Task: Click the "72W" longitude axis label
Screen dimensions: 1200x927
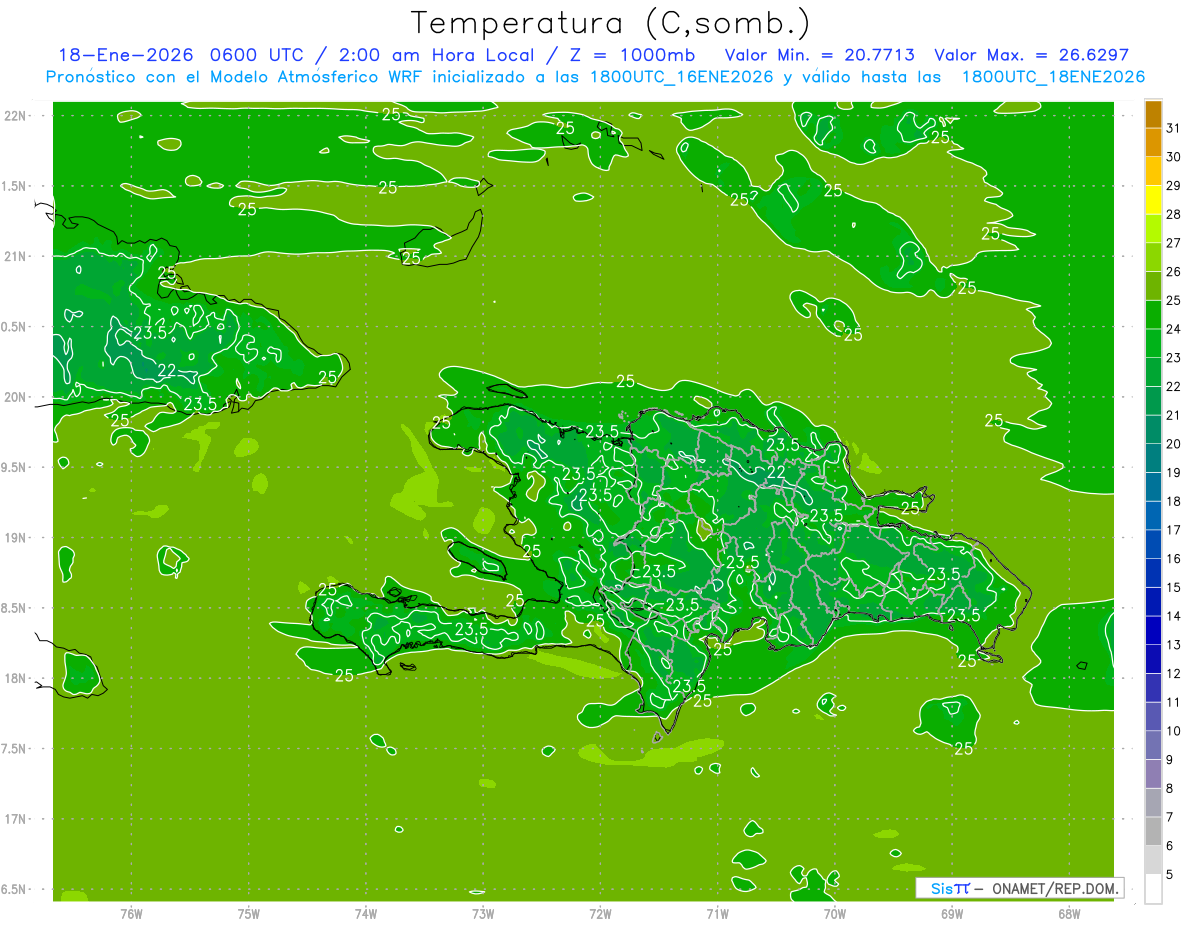Action: click(600, 914)
